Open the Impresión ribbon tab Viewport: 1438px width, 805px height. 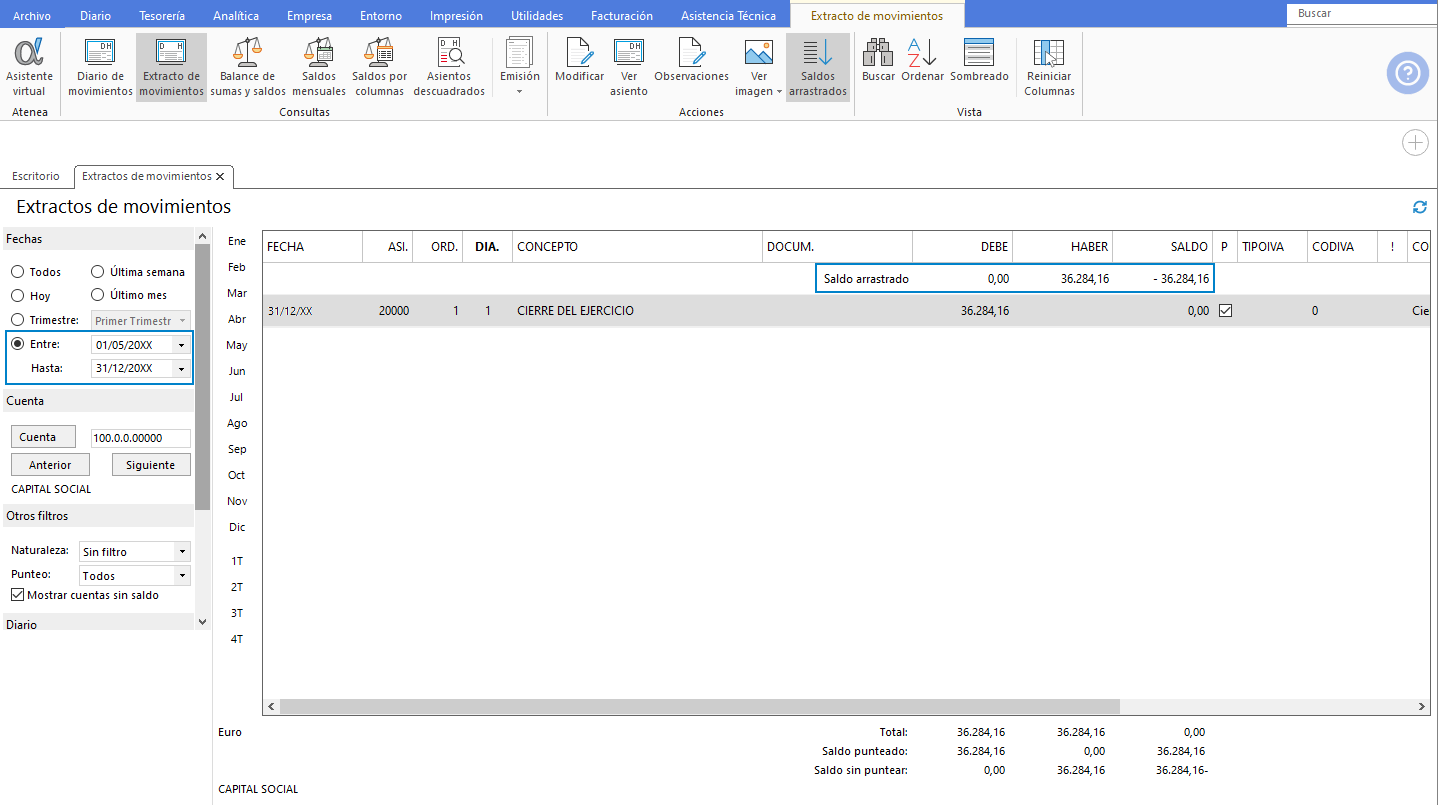coord(456,16)
